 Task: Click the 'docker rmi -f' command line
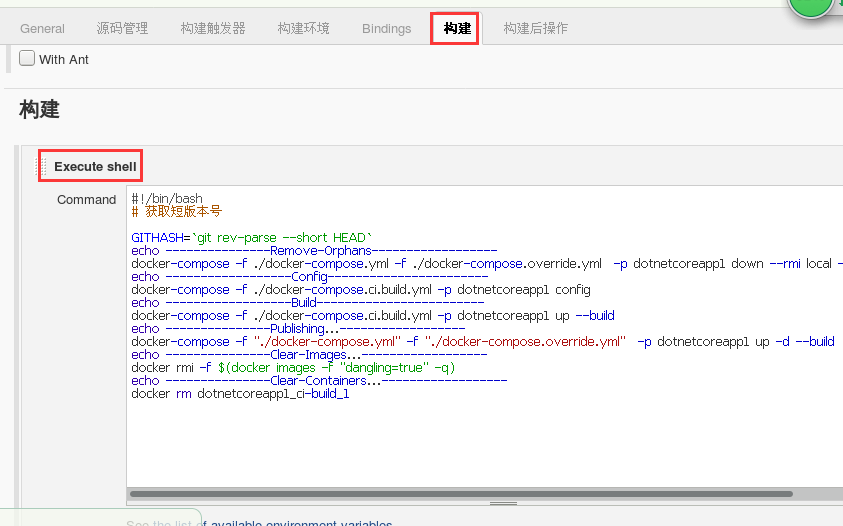pos(294,368)
